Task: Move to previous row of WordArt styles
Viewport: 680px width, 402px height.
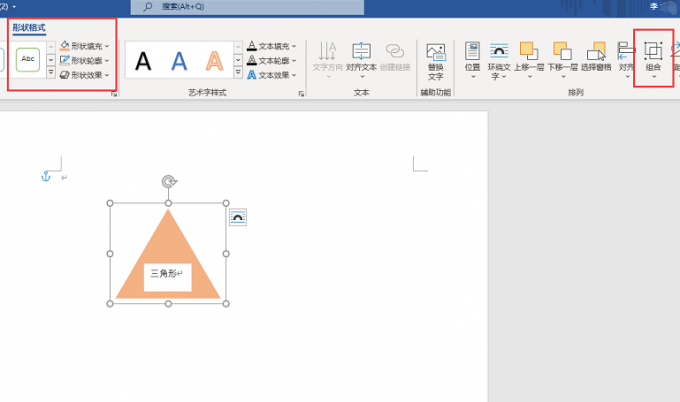Action: (238, 46)
